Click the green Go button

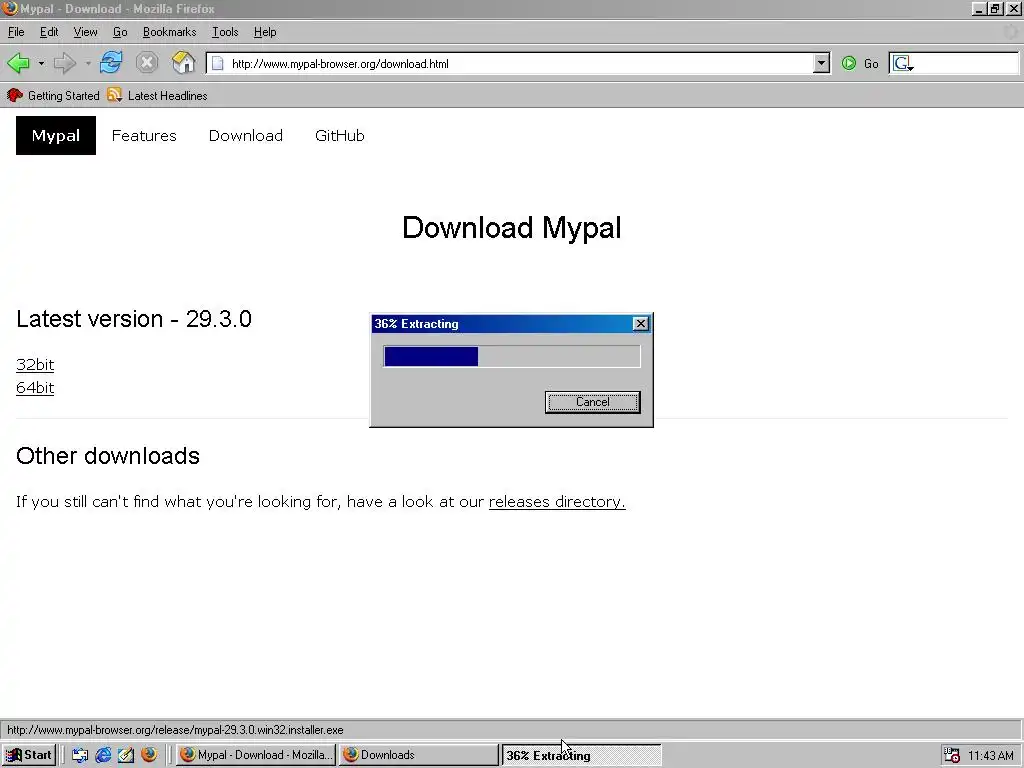(x=860, y=63)
